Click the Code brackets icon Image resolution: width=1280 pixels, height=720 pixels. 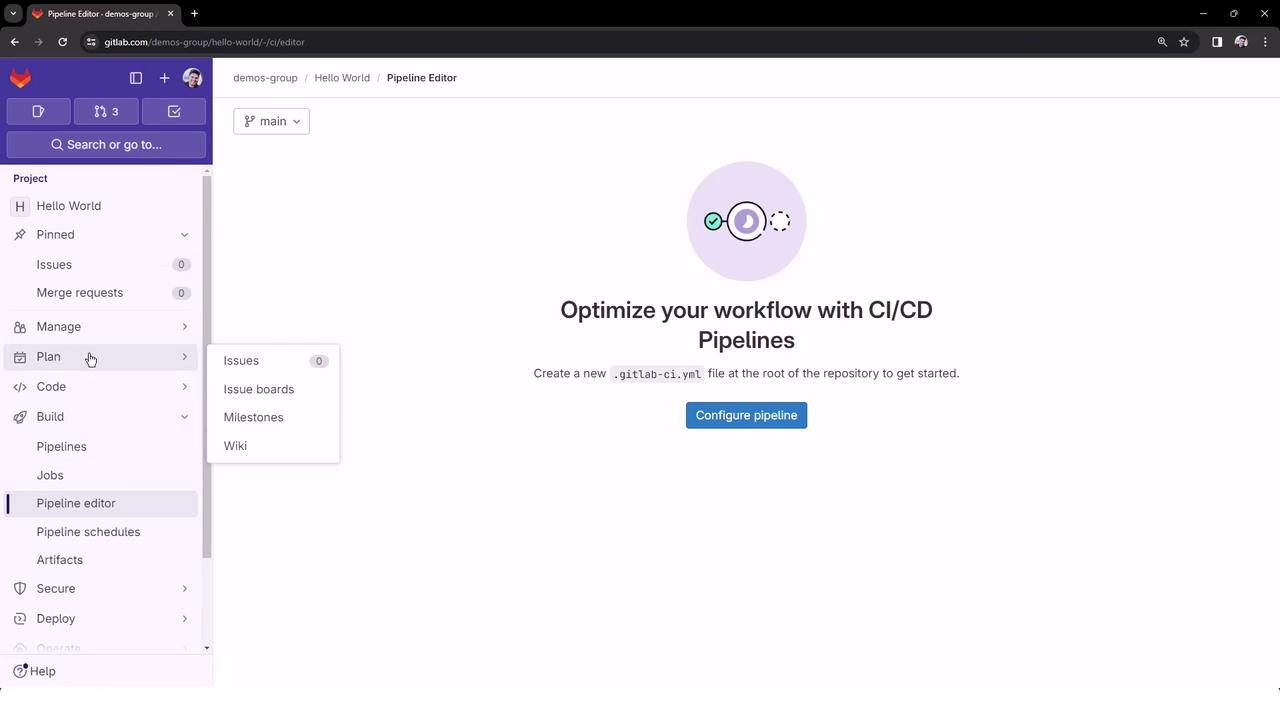tap(20, 387)
